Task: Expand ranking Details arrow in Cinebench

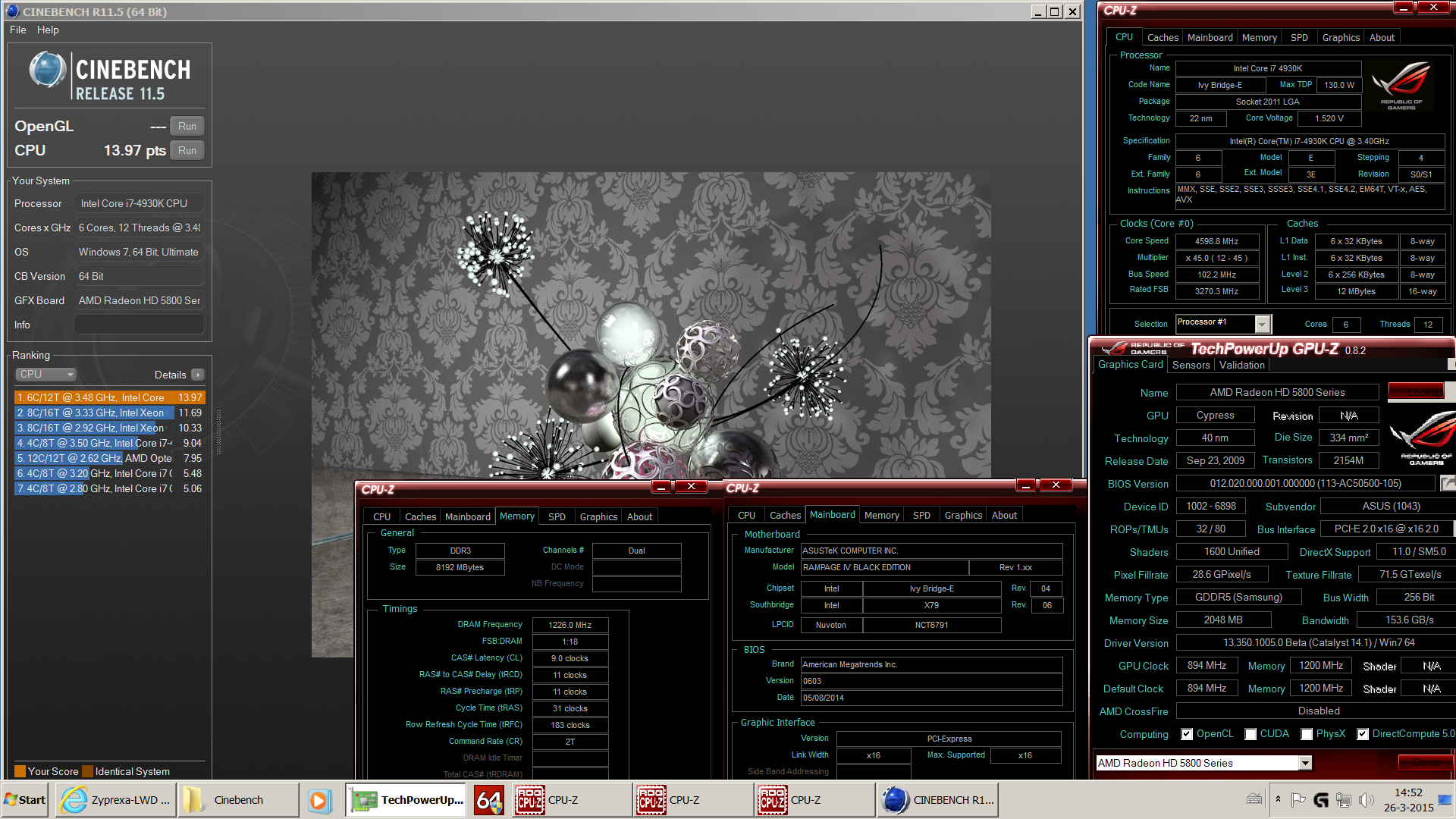Action: point(198,375)
